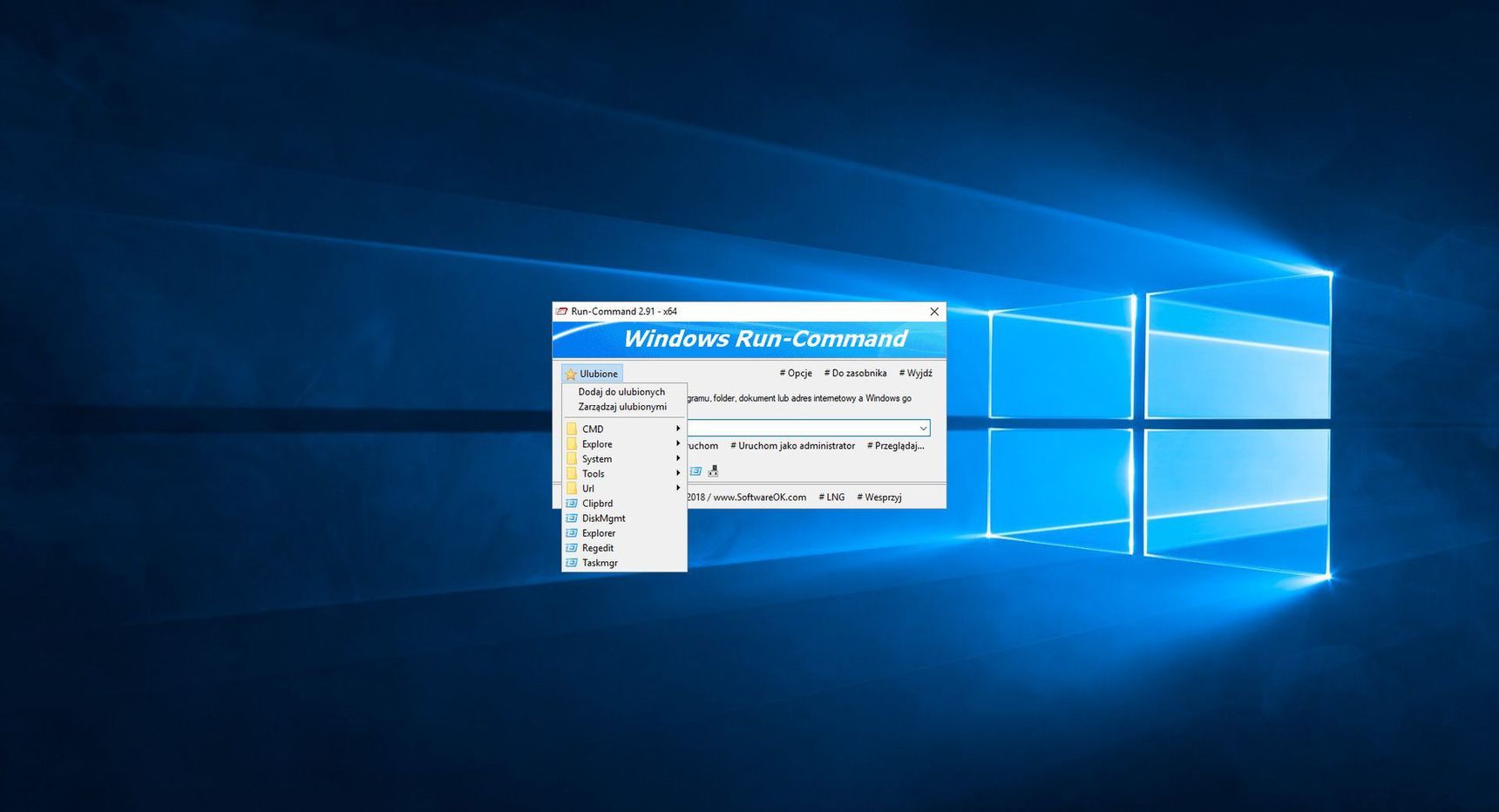Send window to tray via # Do zasobnika
Image resolution: width=1499 pixels, height=812 pixels.
point(856,373)
